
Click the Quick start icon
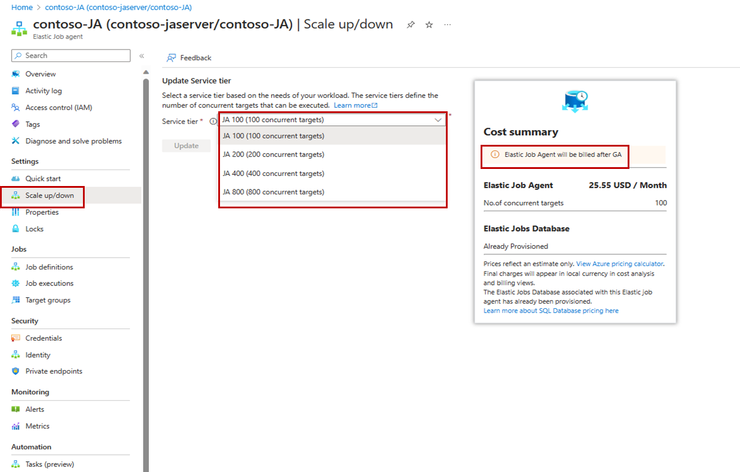16,178
